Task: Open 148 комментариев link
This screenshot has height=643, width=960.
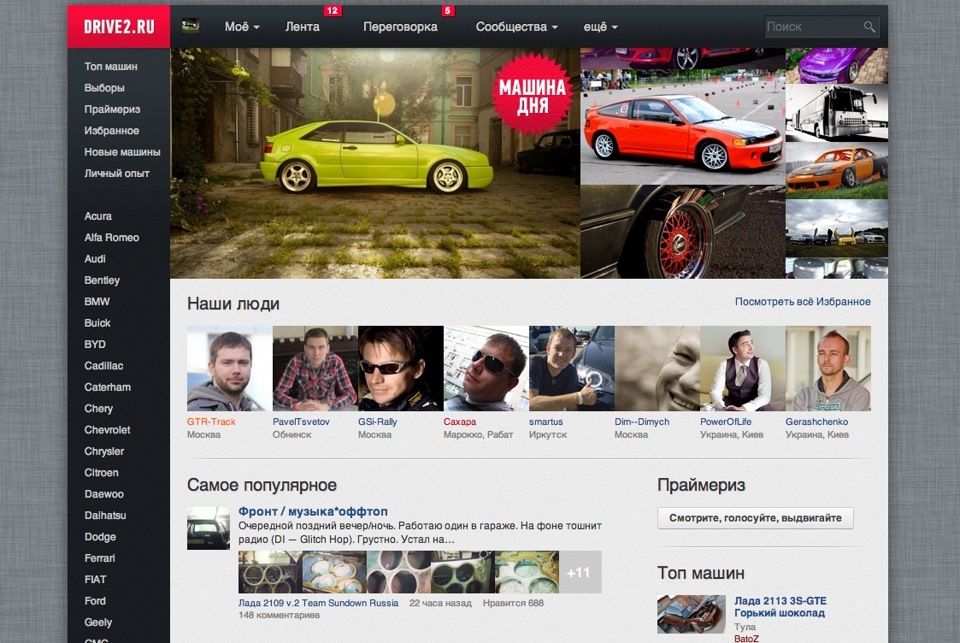Action: 279,615
